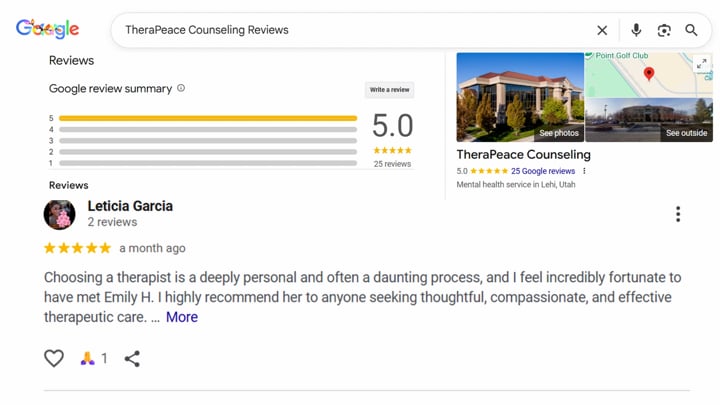Share Leticia Garcia's review

(132, 358)
